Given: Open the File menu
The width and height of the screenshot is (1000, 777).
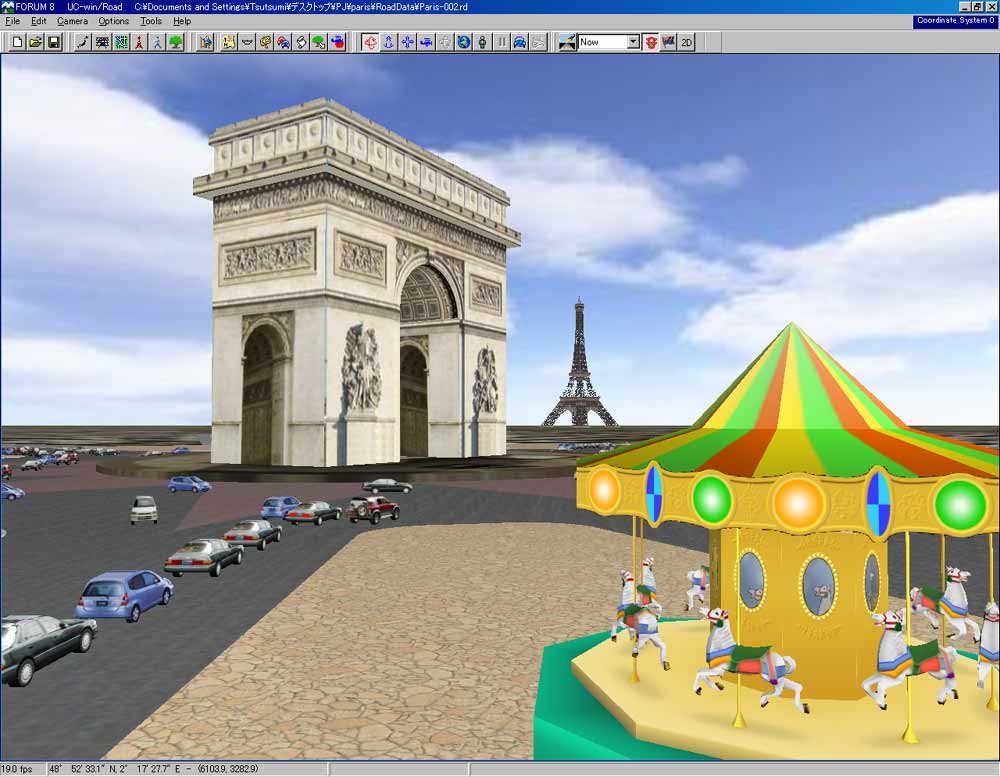Looking at the screenshot, I should click(13, 21).
